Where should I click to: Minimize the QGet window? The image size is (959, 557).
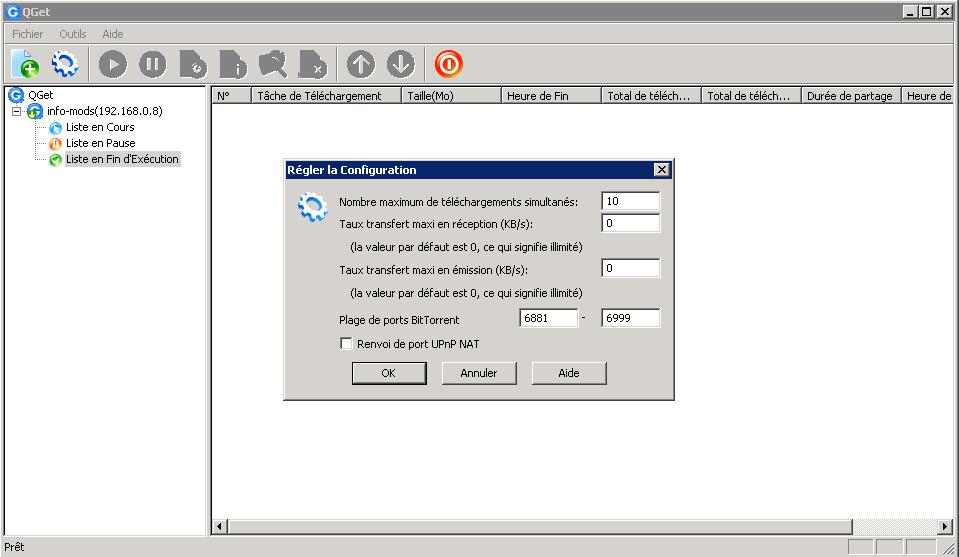(911, 12)
